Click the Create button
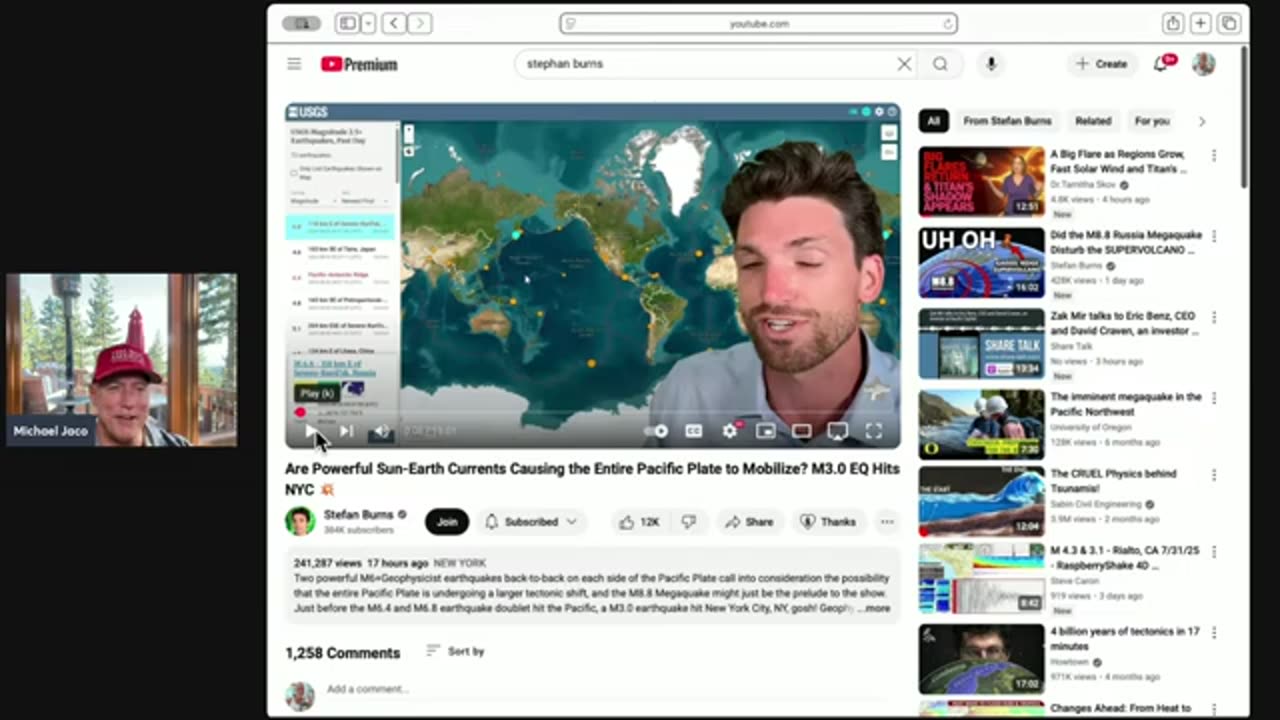 (1101, 64)
